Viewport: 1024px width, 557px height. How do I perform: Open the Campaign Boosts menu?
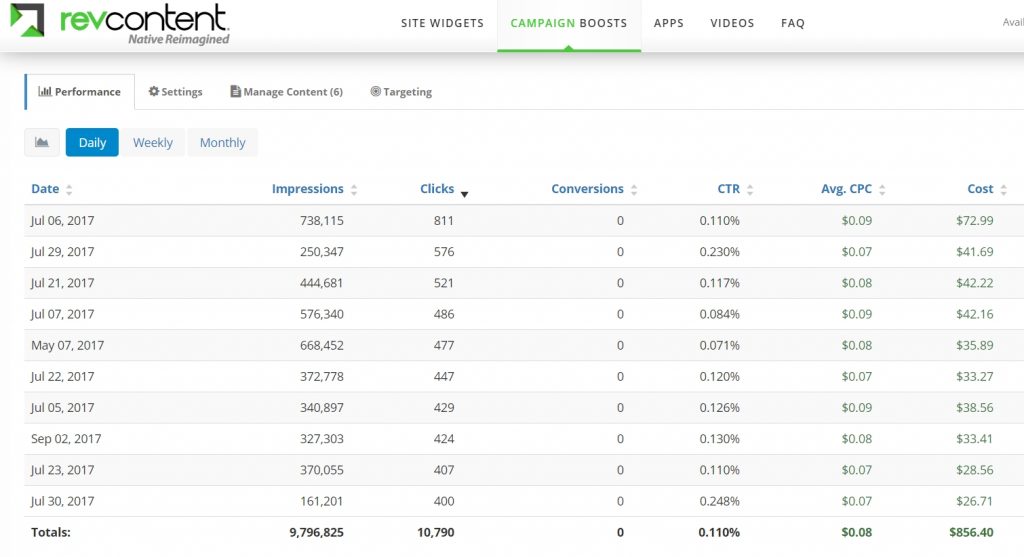click(x=568, y=23)
